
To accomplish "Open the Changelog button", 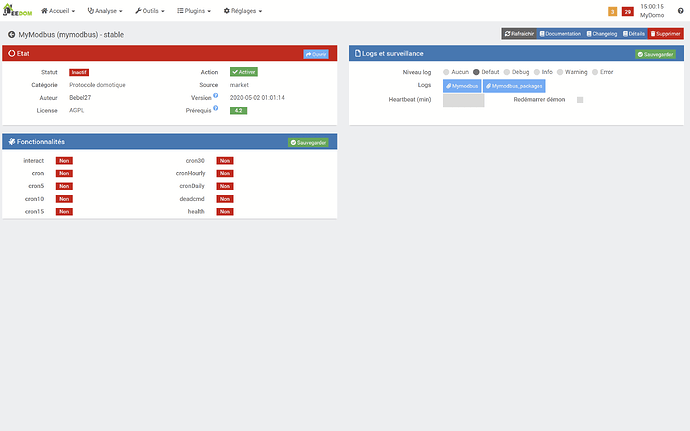I will coord(602,34).
